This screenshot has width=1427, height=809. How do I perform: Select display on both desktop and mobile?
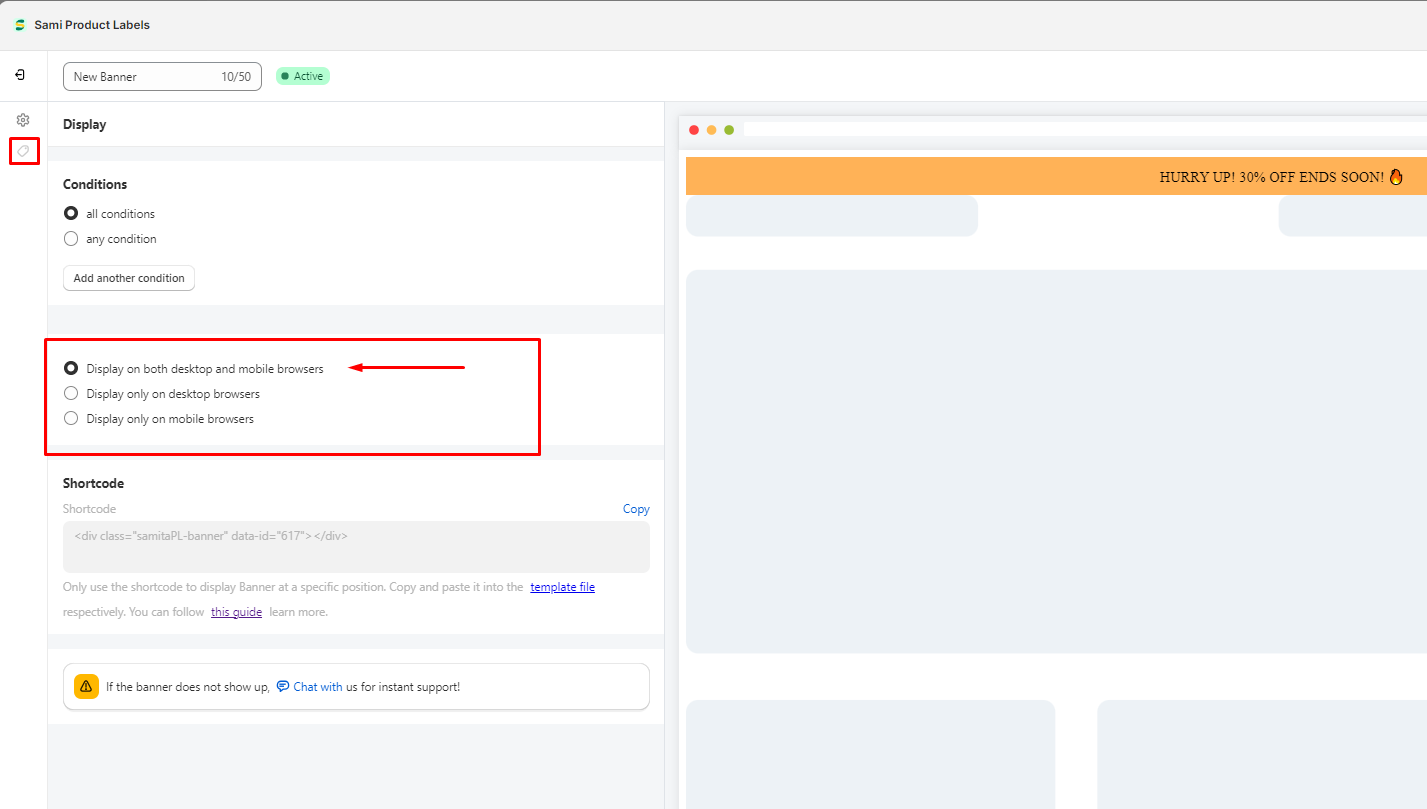71,369
